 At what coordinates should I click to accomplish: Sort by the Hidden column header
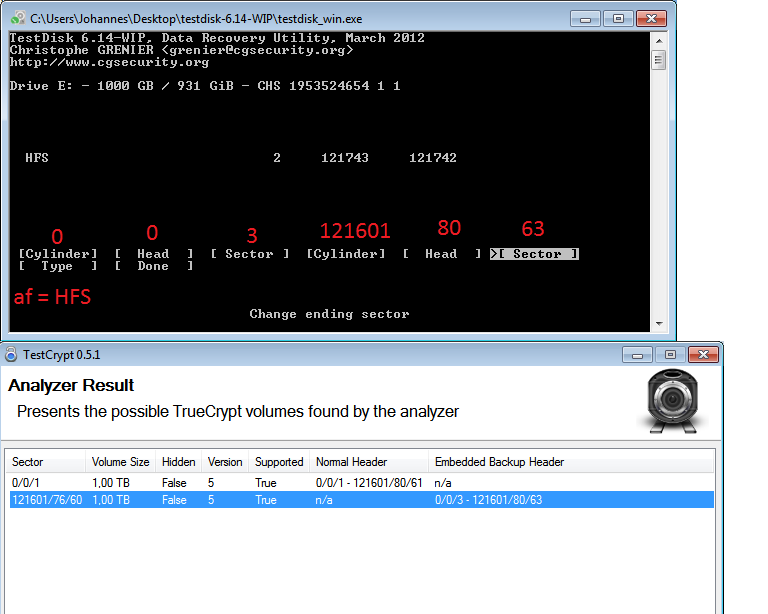click(178, 462)
